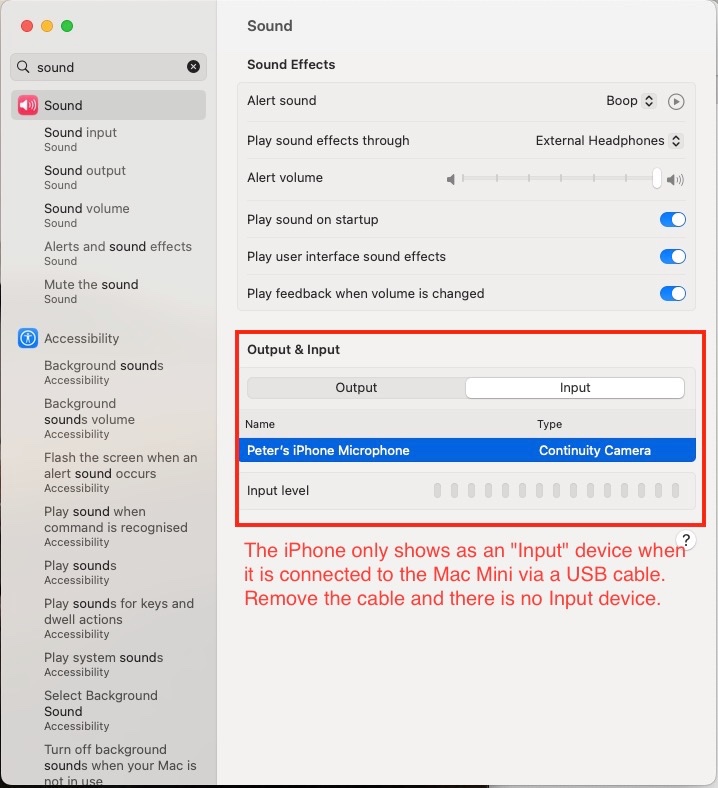Play the Boop alert sound preview
Viewport: 718px width, 788px height.
tap(676, 102)
